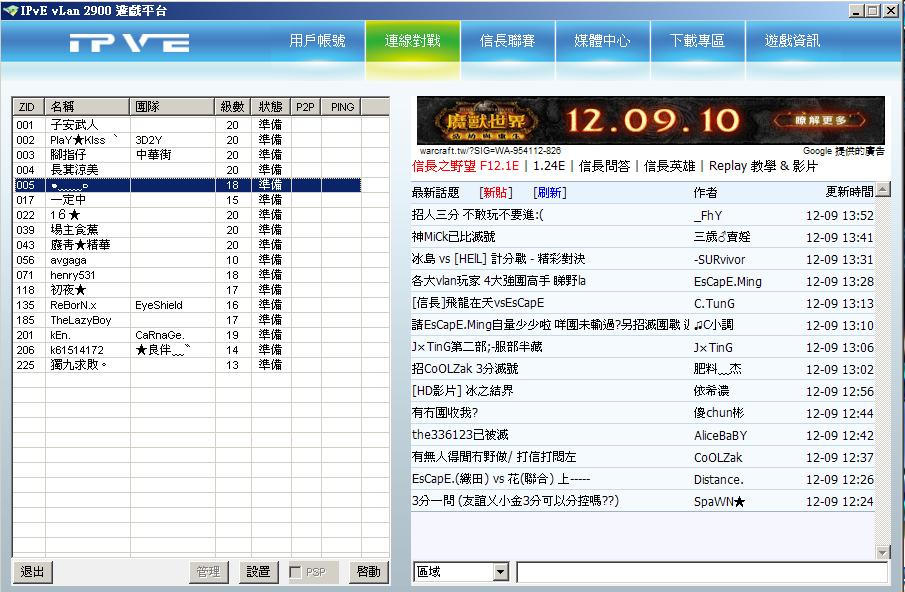
Task: Sort by 級數 column header
Action: pyautogui.click(x=233, y=107)
